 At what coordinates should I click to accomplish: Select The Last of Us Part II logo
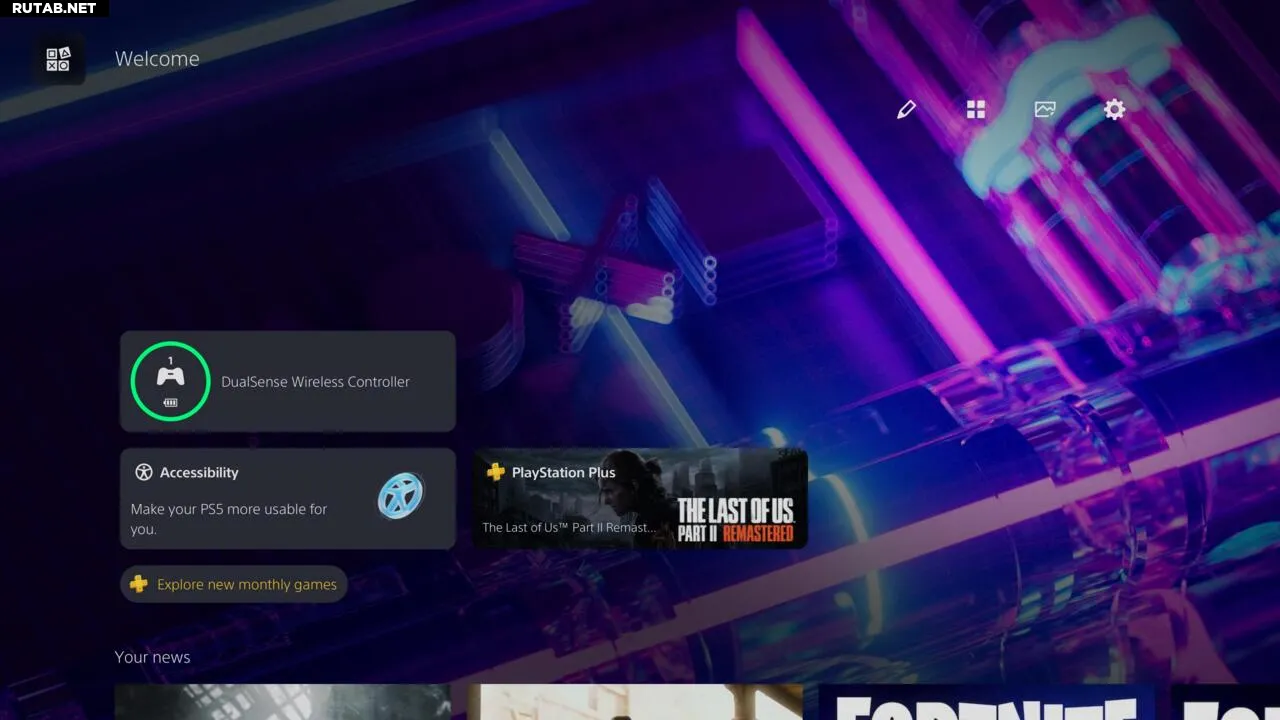pos(735,520)
